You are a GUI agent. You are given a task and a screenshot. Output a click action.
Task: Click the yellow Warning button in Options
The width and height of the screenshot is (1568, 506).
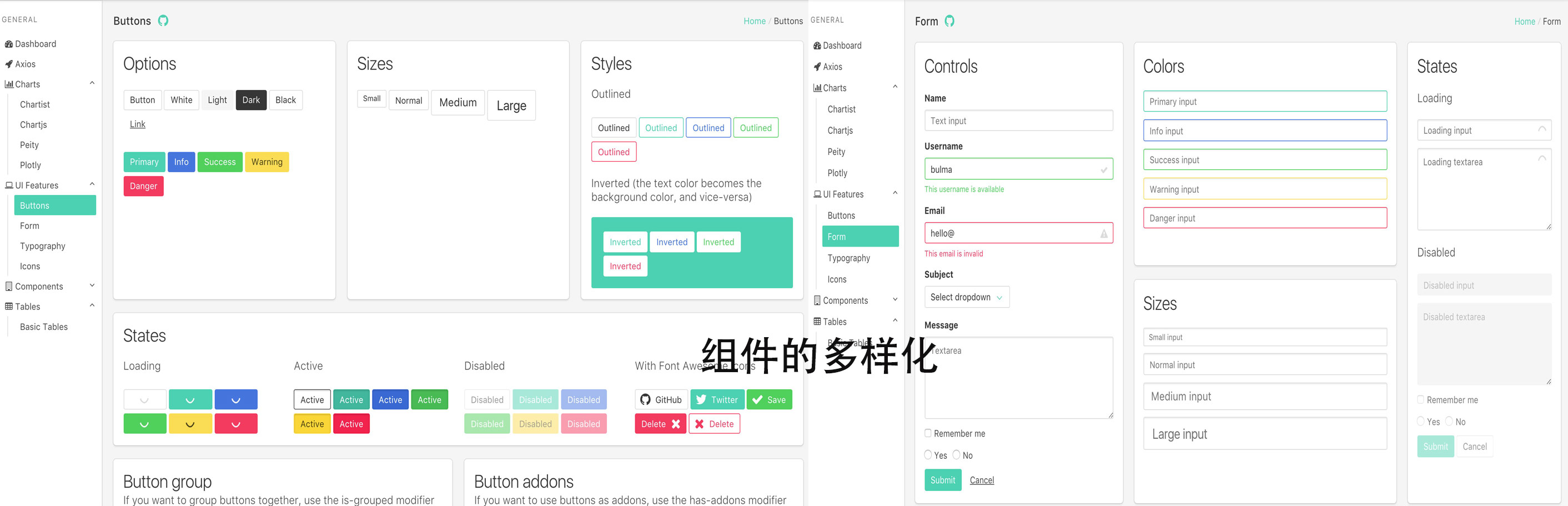(x=267, y=162)
